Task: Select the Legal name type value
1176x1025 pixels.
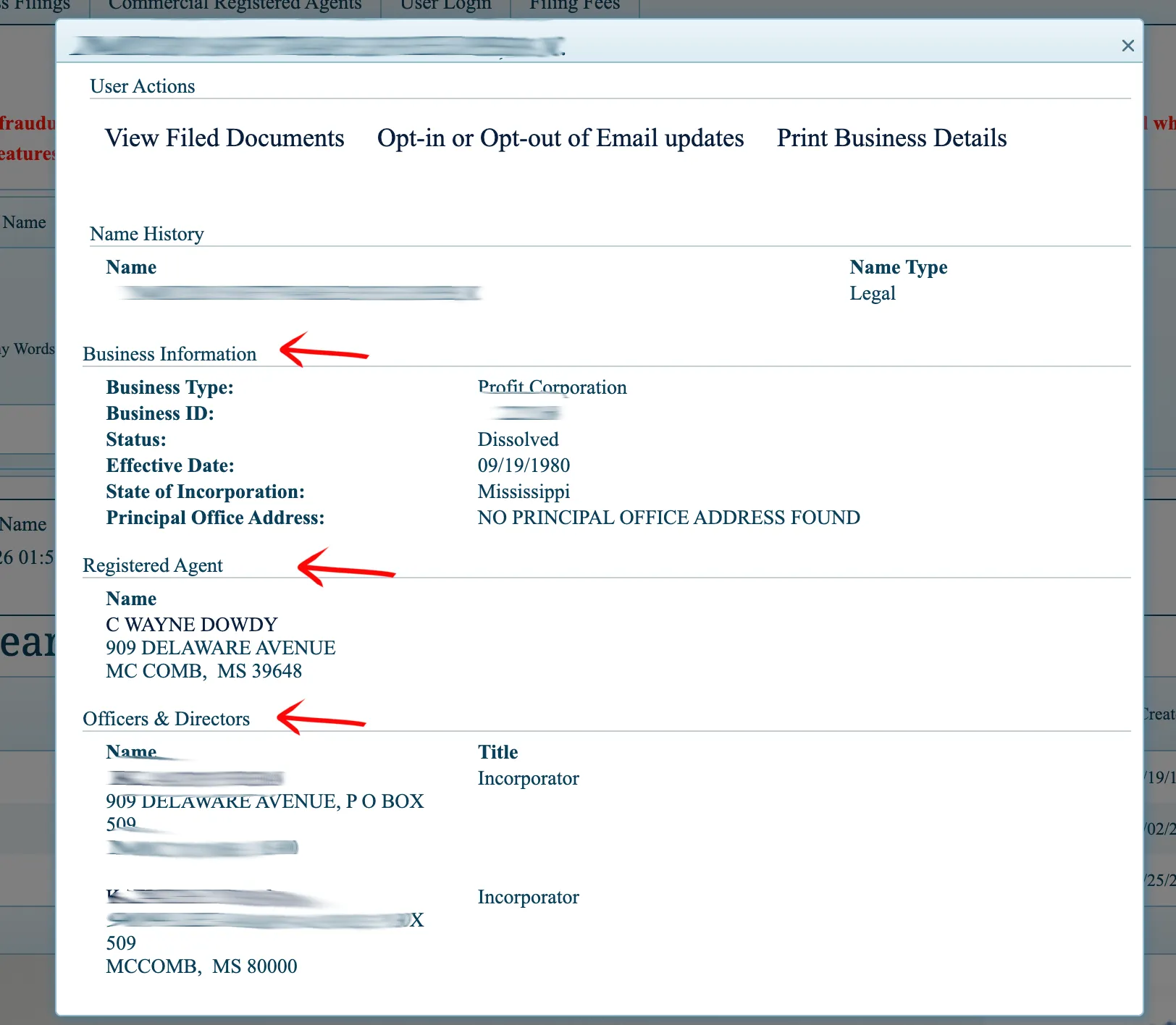Action: (873, 293)
